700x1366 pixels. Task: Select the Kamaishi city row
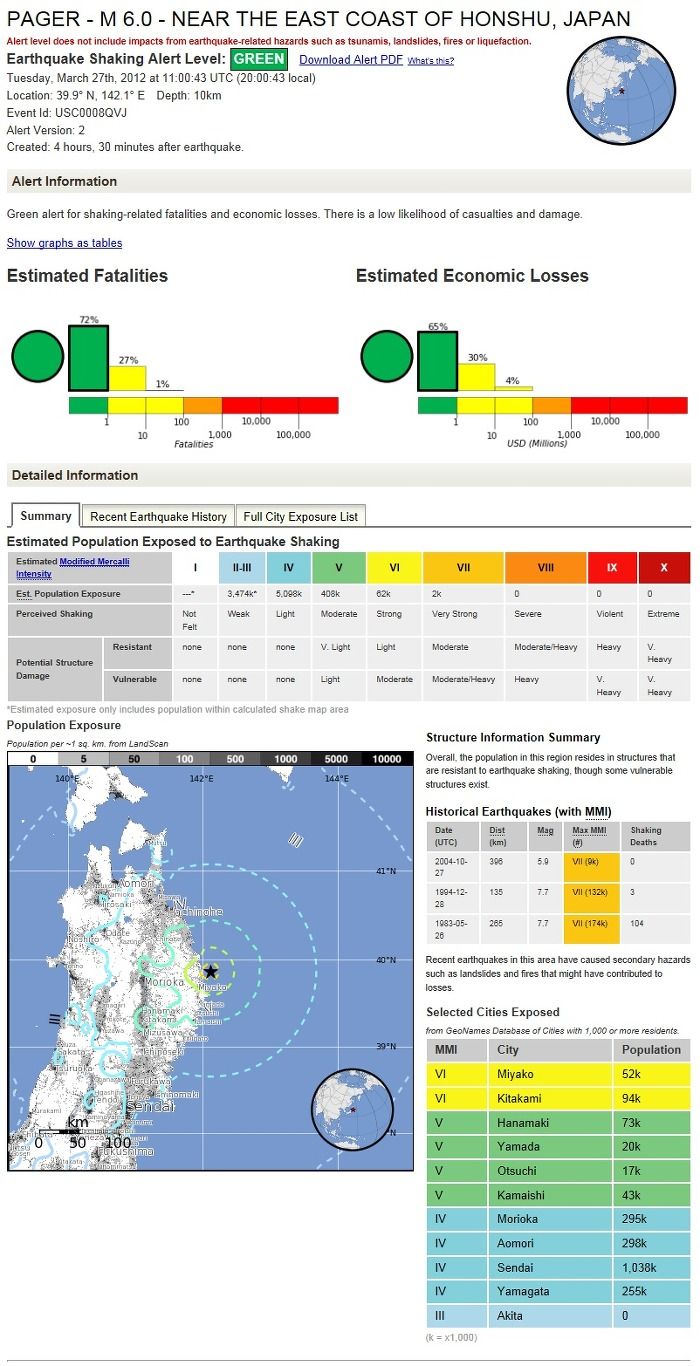(558, 1195)
